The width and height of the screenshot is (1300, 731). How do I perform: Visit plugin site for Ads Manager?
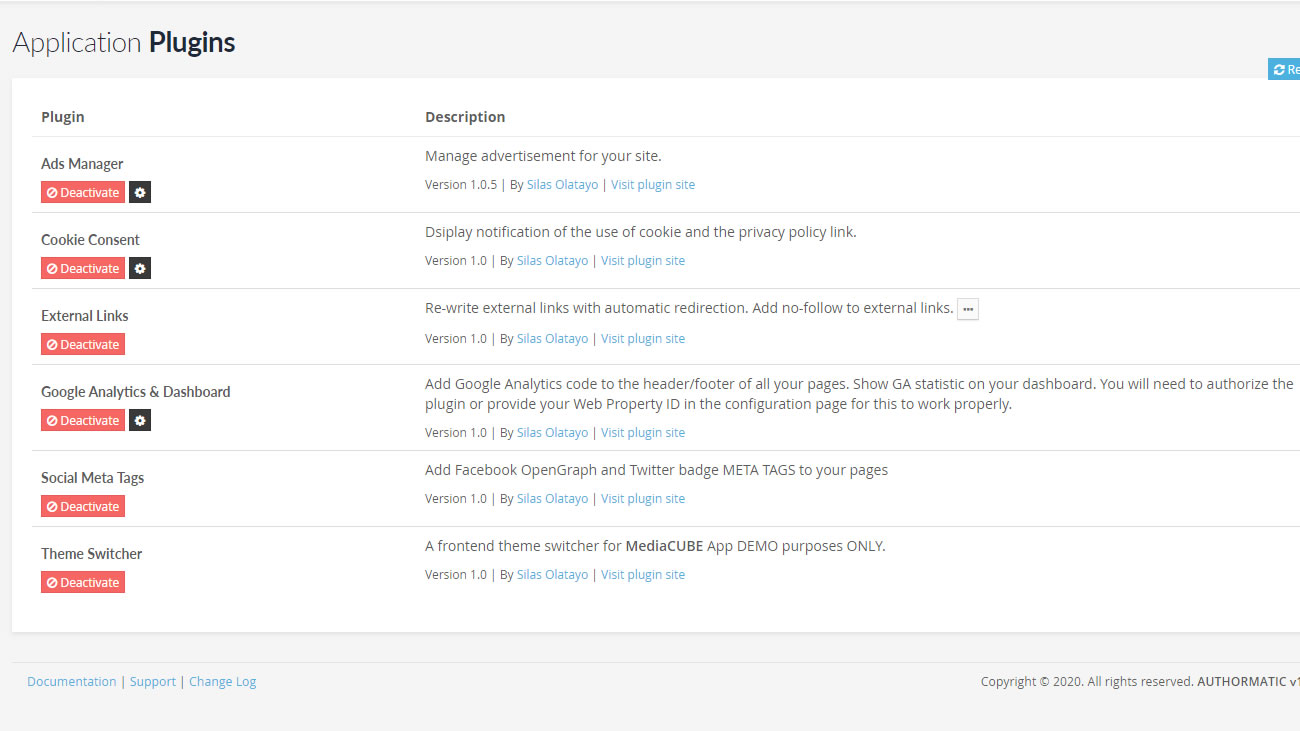click(653, 185)
